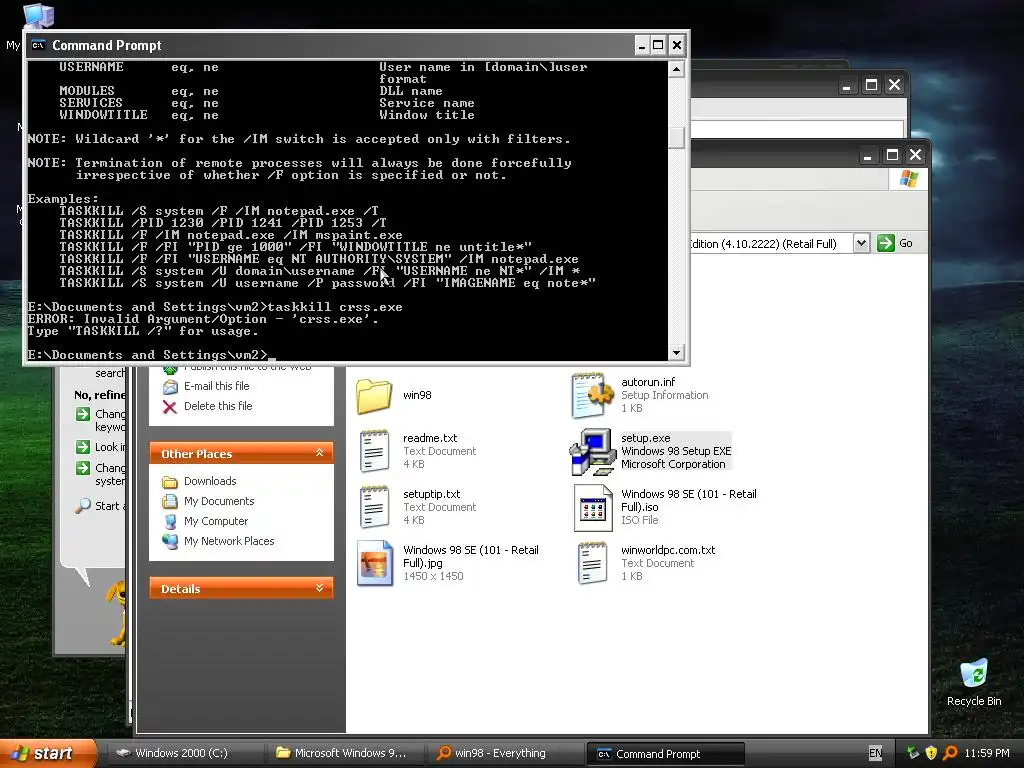Switch to Windows 2000 (C:) taskbar button

click(184, 753)
